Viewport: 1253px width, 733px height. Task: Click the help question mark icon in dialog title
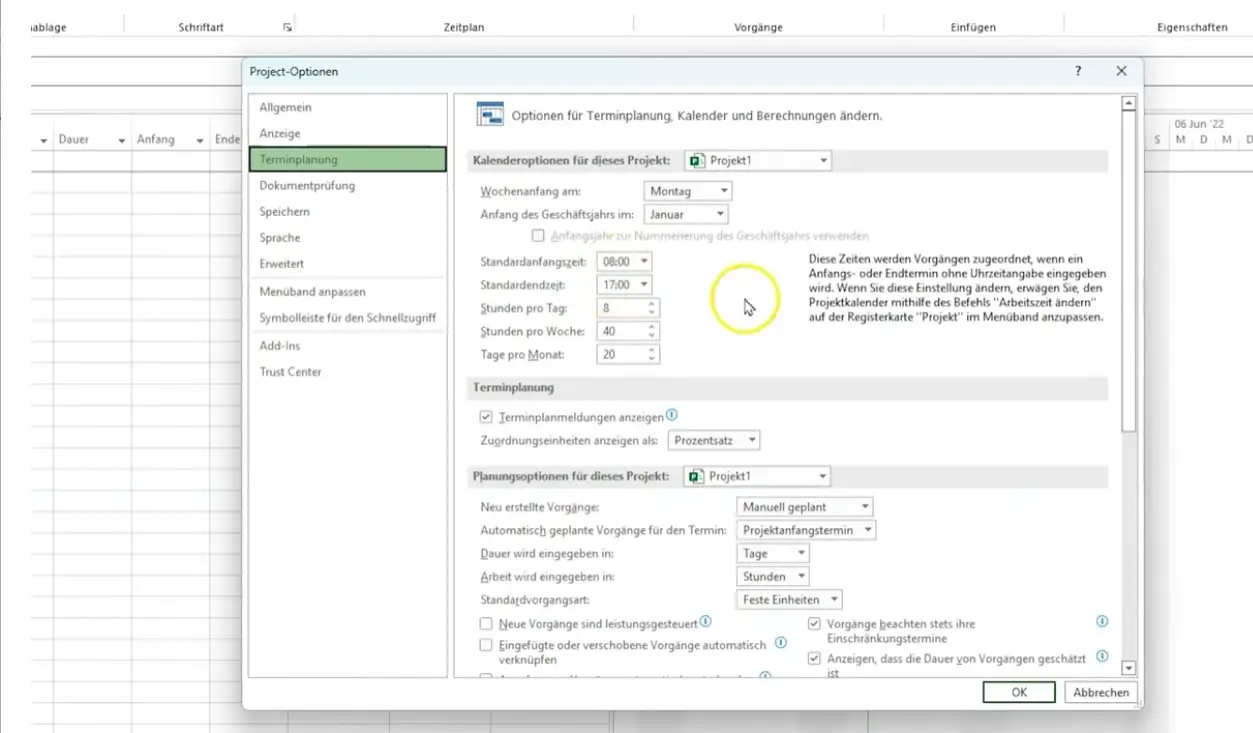pyautogui.click(x=1078, y=71)
